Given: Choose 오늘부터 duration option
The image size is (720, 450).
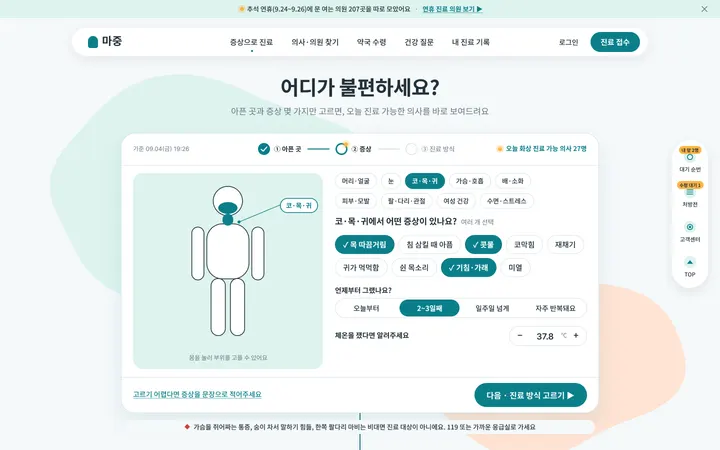Looking at the screenshot, I should click(x=366, y=308).
